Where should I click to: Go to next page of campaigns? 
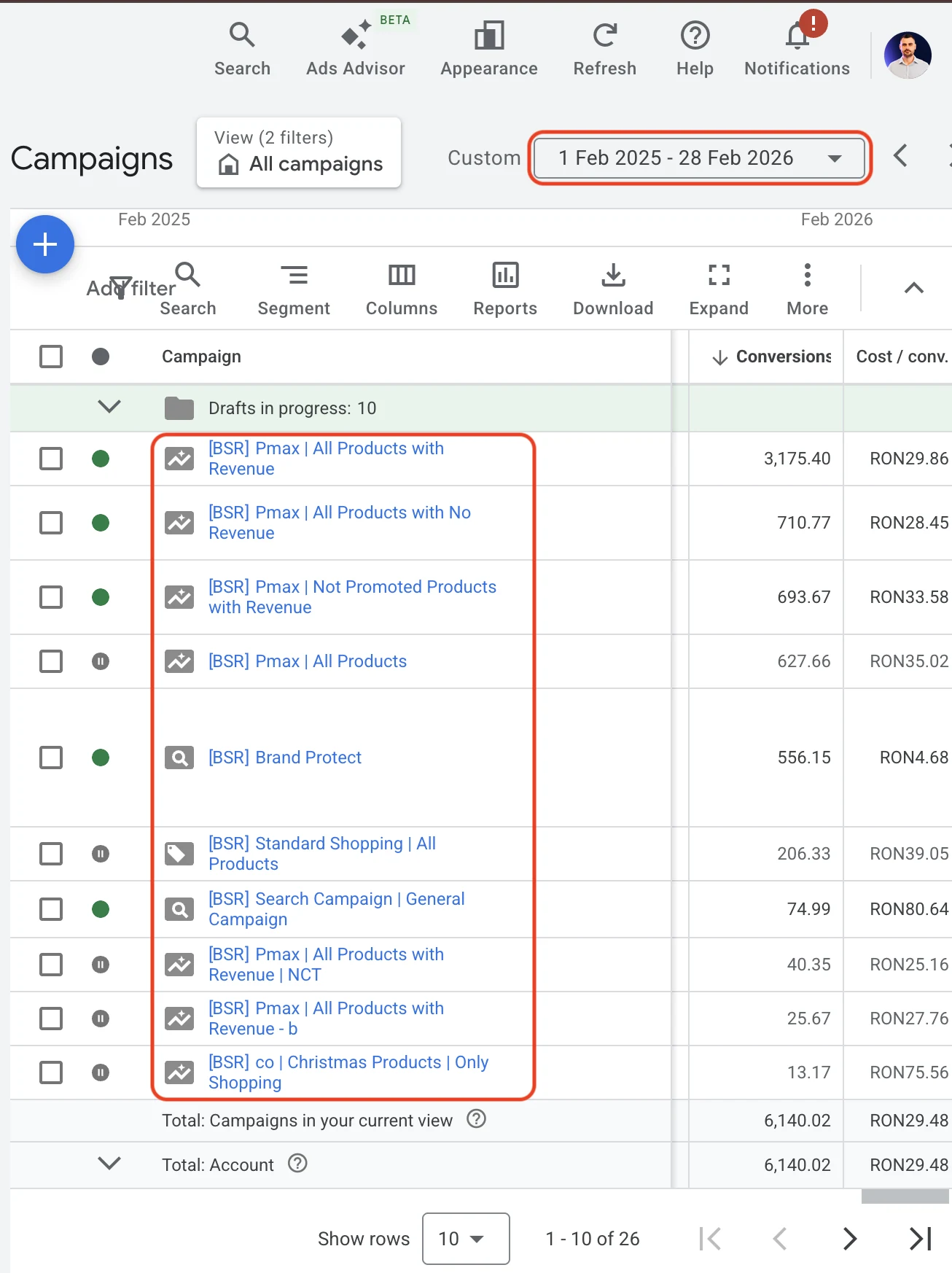point(849,1238)
